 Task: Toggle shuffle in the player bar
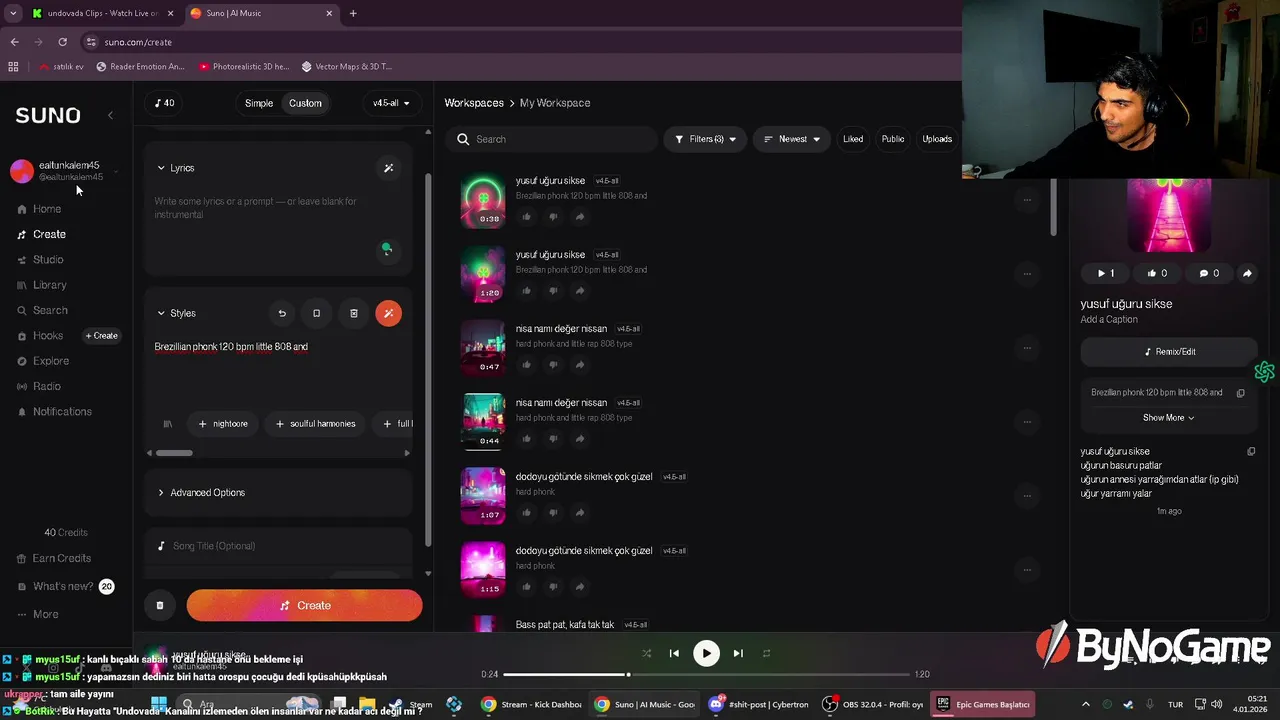pos(646,653)
